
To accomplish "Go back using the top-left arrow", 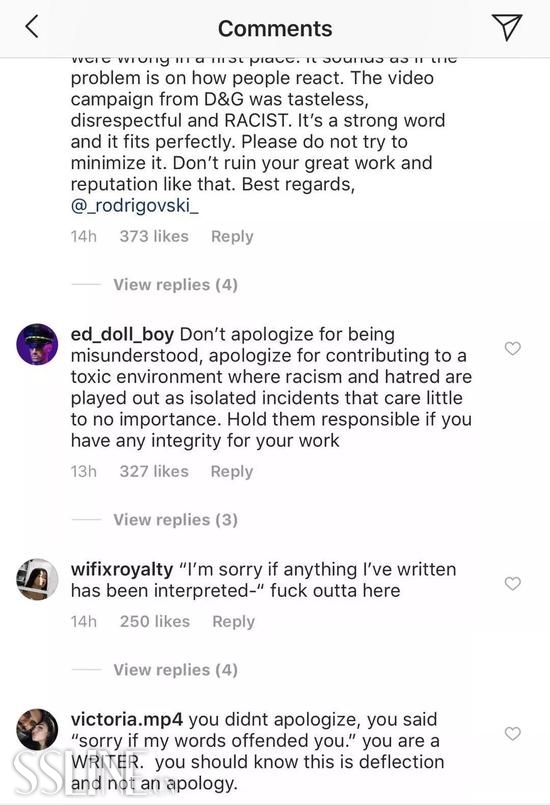I will tap(32, 27).
